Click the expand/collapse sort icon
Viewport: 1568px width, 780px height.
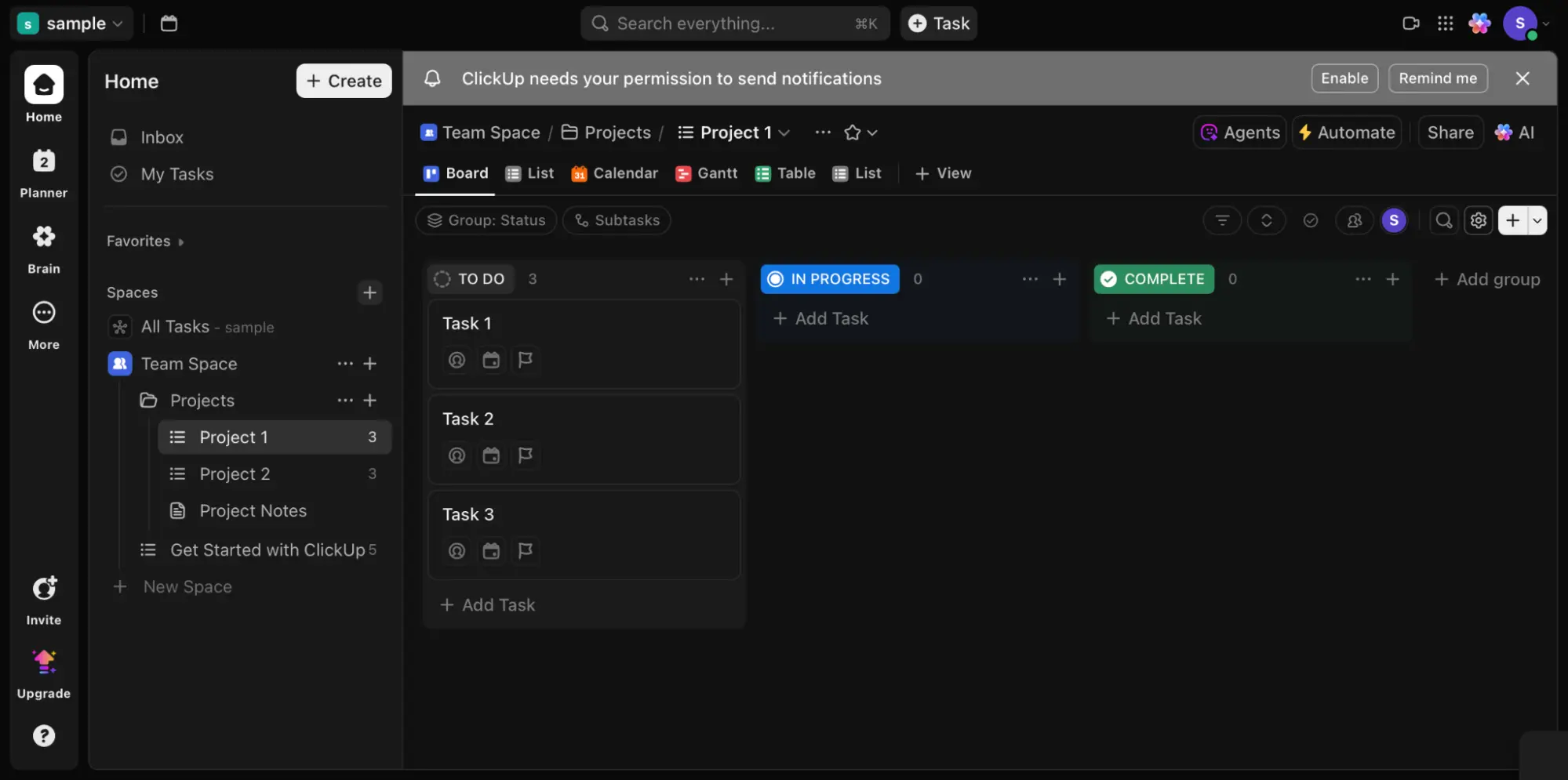1266,220
